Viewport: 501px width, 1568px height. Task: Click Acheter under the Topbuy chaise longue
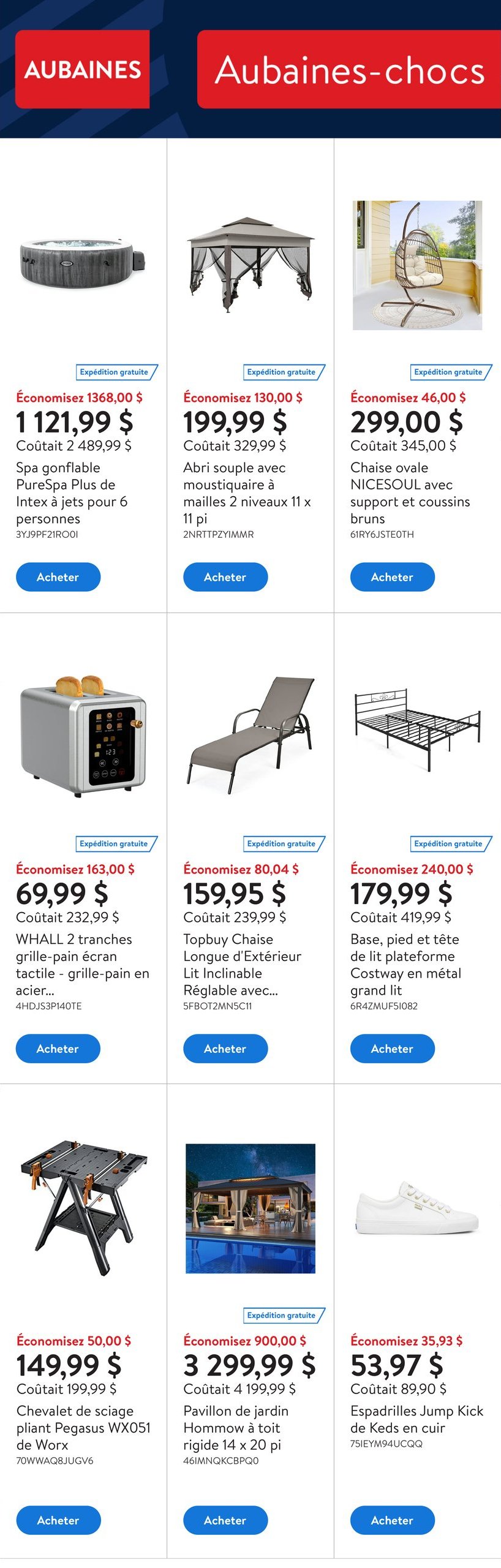[225, 1049]
